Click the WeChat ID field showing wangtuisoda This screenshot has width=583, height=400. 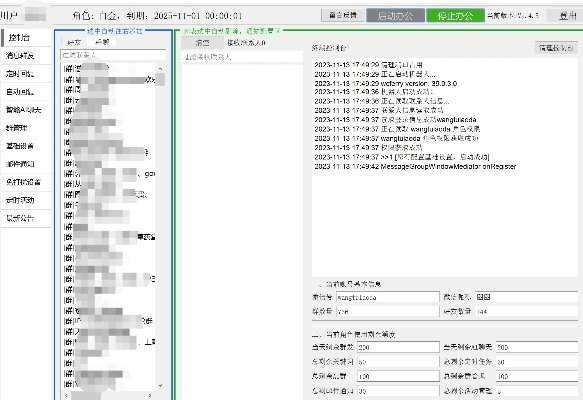(x=388, y=297)
